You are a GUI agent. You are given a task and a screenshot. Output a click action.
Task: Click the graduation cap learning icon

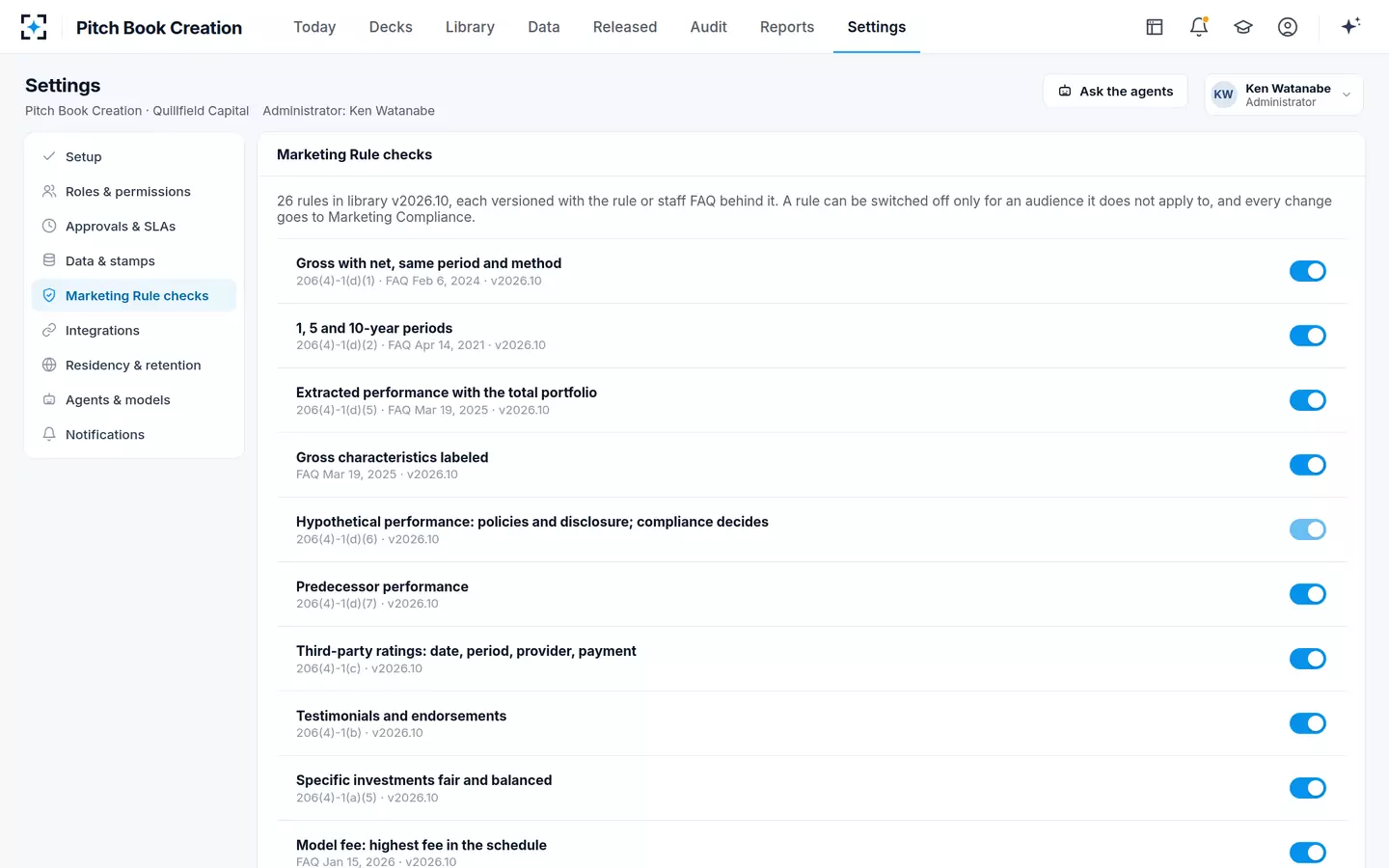(1243, 27)
